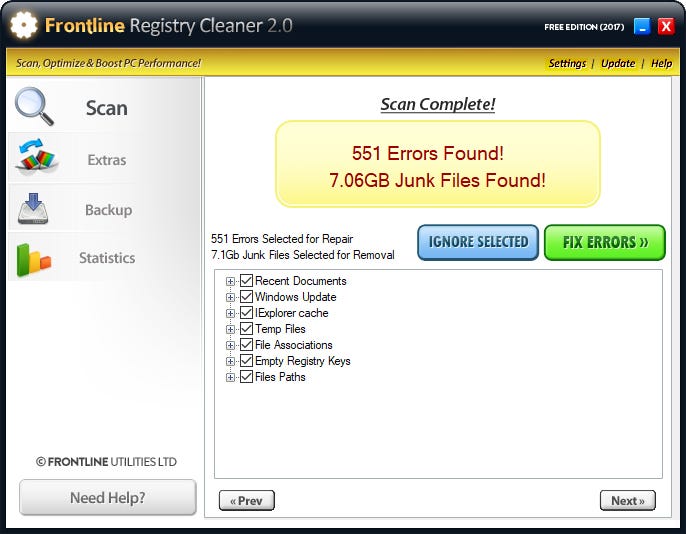Click the '551 Errors Found!' text
Viewport: 686px width, 534px height.
428,154
